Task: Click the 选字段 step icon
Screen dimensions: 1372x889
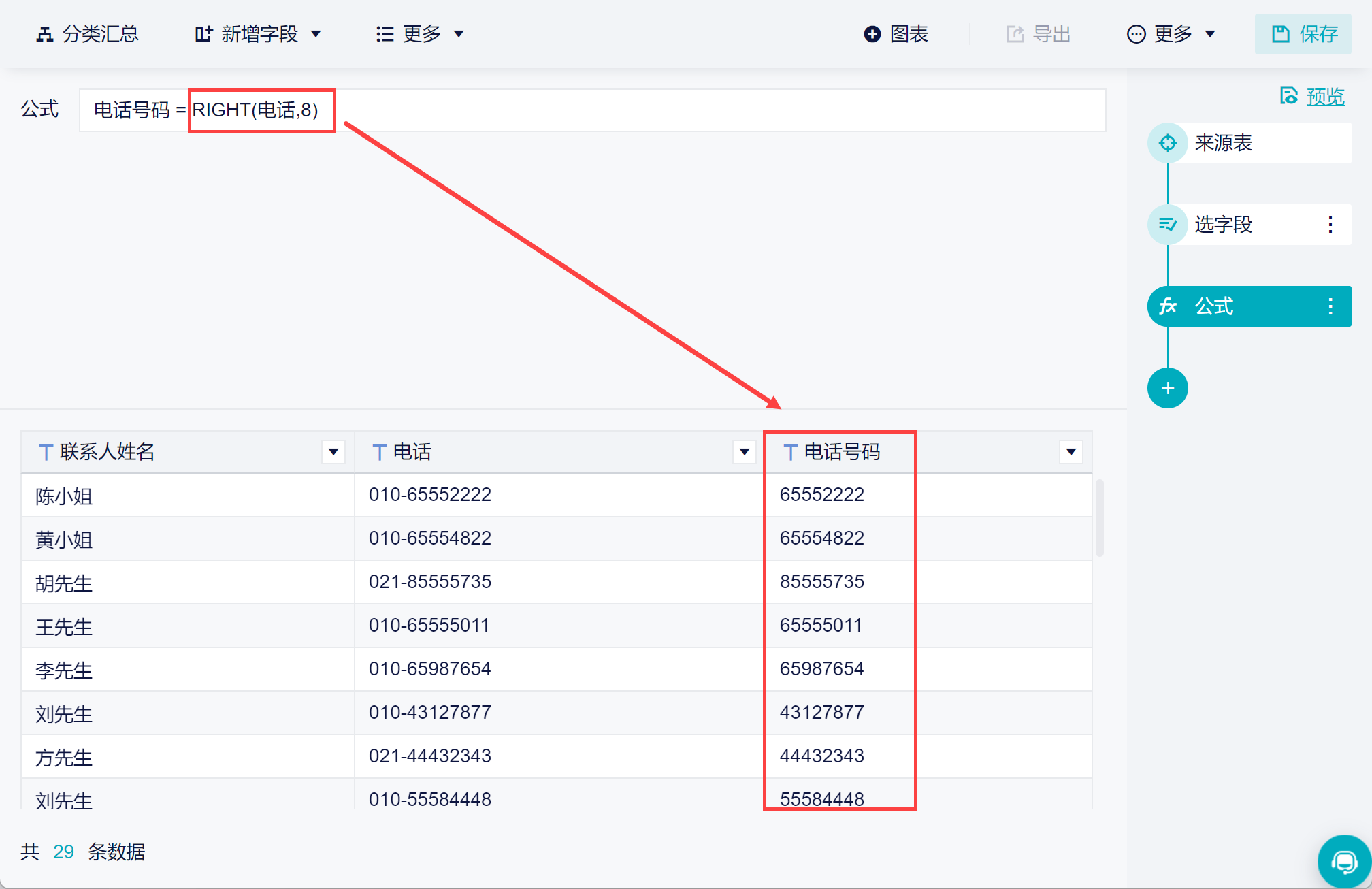Action: click(1167, 225)
